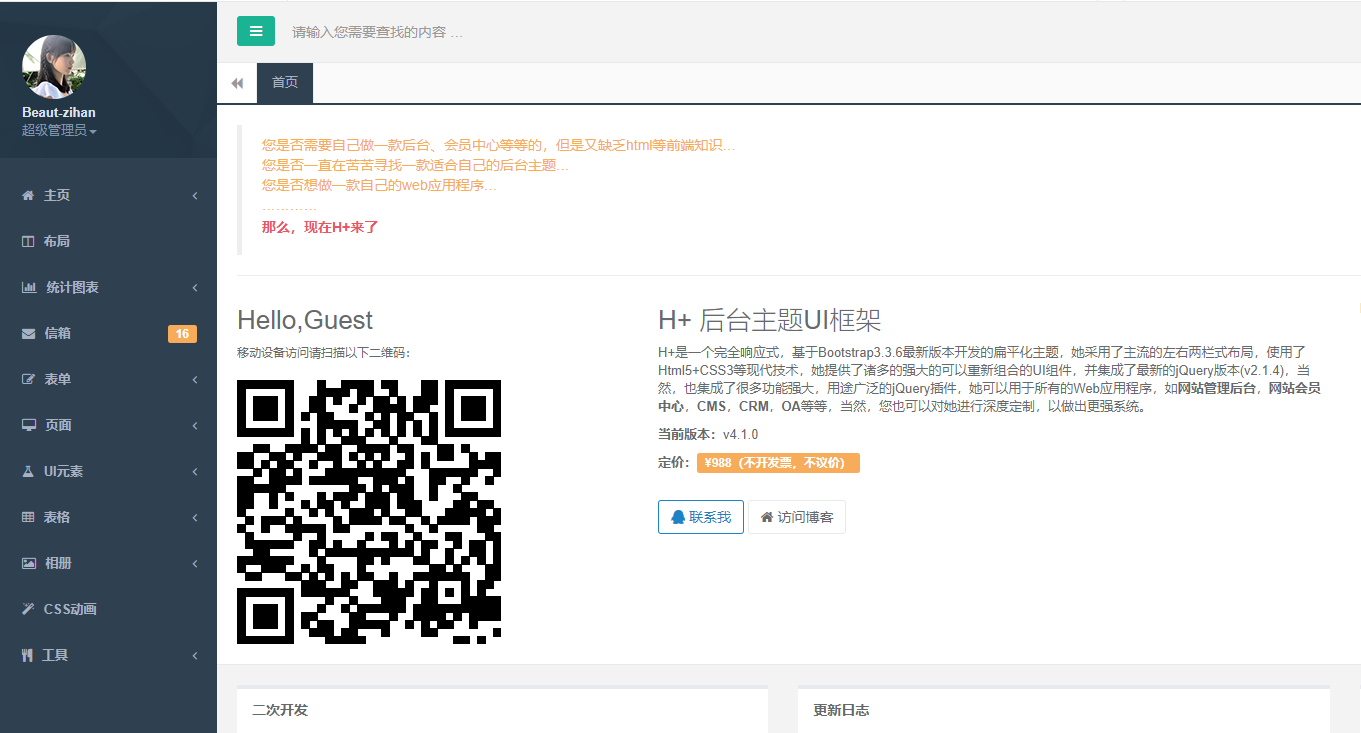
Task: Open the 工具 sidebar menu item
Action: 56,656
